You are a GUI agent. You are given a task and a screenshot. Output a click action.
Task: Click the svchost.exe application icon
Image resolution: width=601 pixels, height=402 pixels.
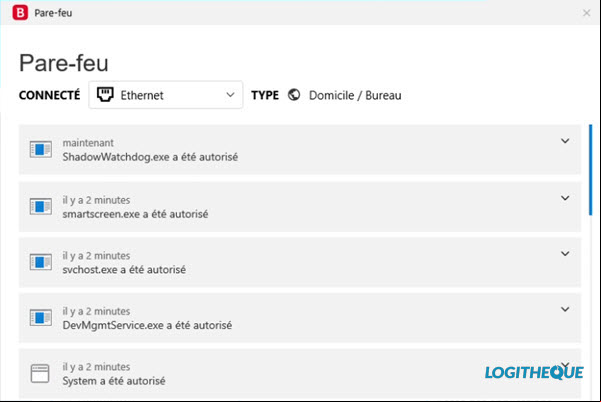click(41, 262)
